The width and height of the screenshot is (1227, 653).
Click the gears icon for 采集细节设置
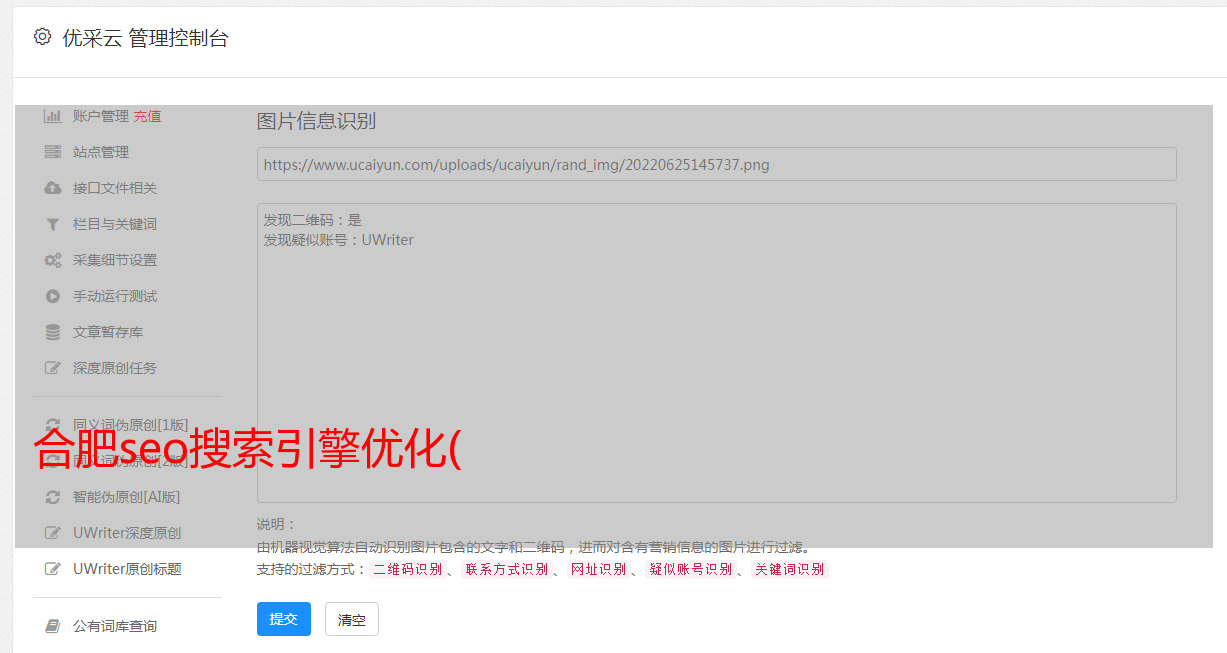point(53,260)
